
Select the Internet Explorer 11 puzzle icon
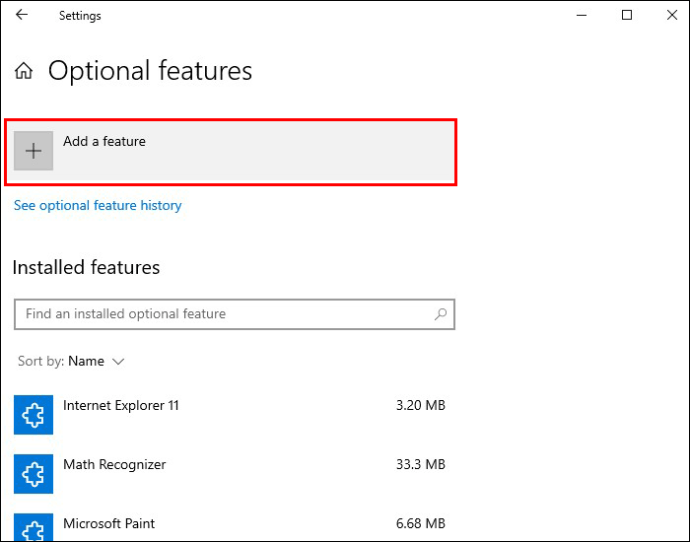click(33, 414)
